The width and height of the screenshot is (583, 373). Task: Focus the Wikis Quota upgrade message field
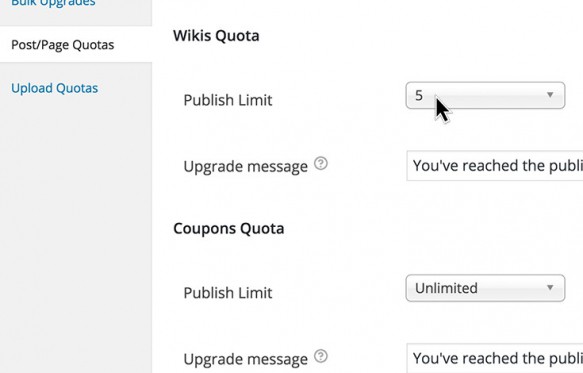coord(495,166)
